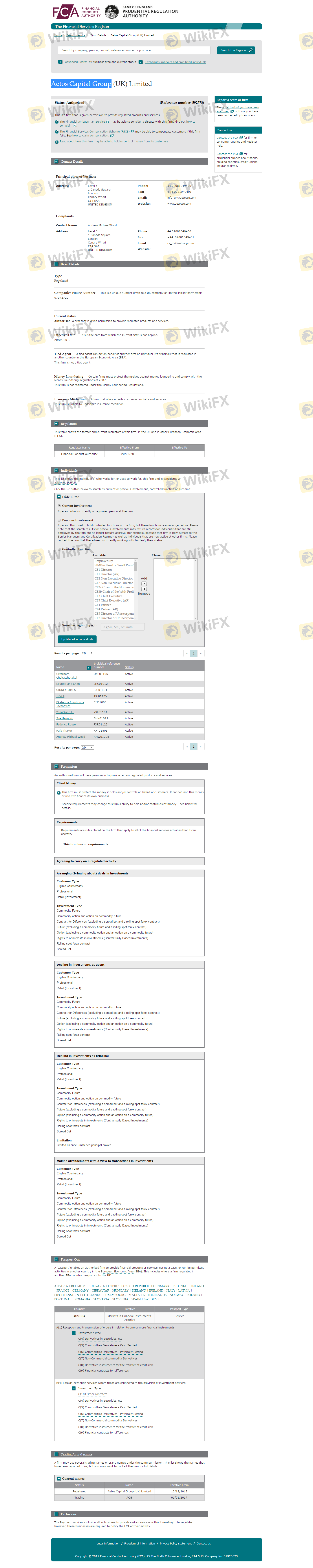
Task: Collapse the Regulators section
Action: [x=56, y=424]
